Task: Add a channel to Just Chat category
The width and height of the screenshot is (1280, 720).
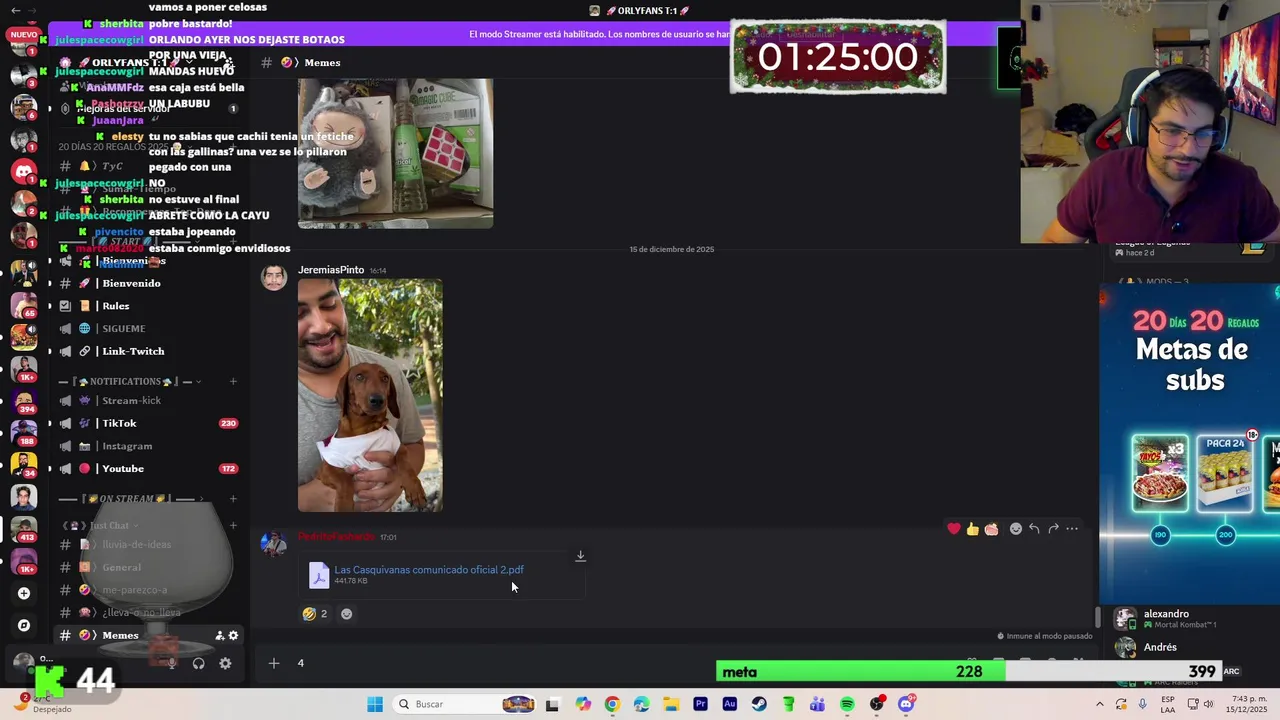Action: [x=233, y=525]
